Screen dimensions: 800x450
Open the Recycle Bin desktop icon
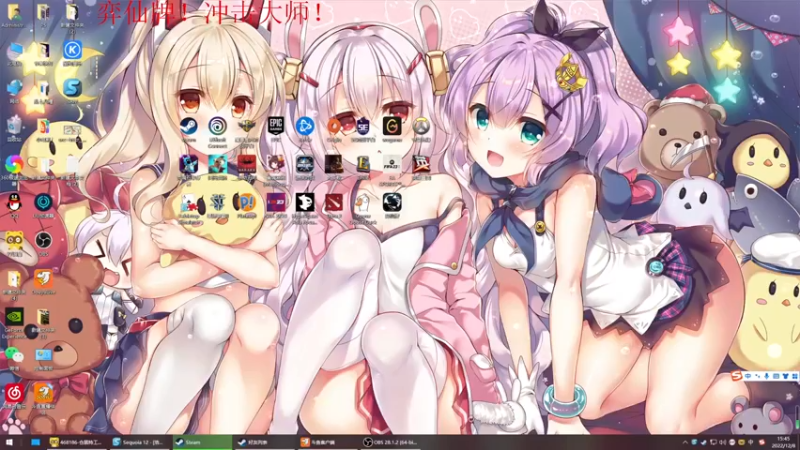14,128
